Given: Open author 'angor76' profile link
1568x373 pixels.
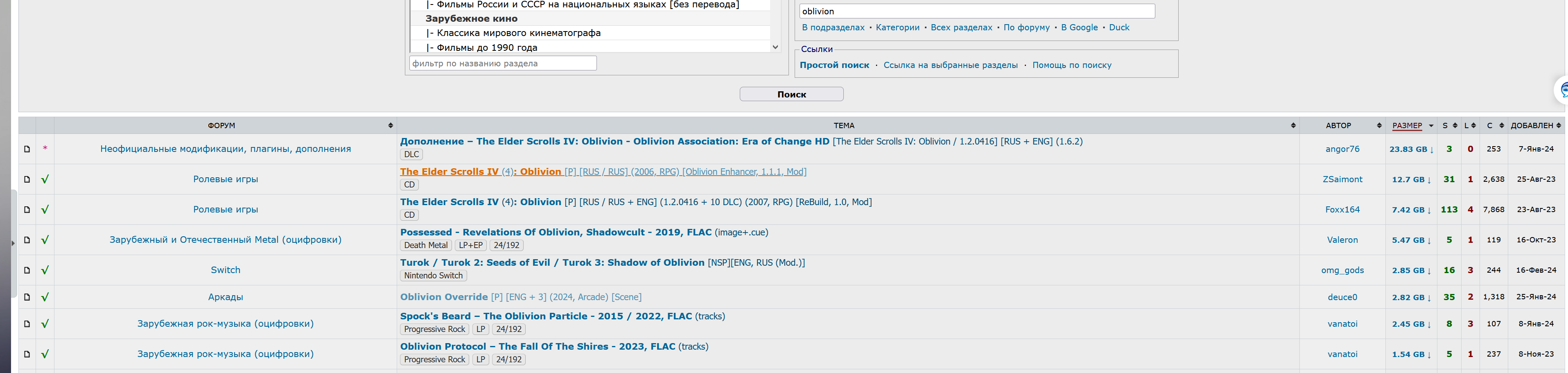Looking at the screenshot, I should coord(1342,149).
